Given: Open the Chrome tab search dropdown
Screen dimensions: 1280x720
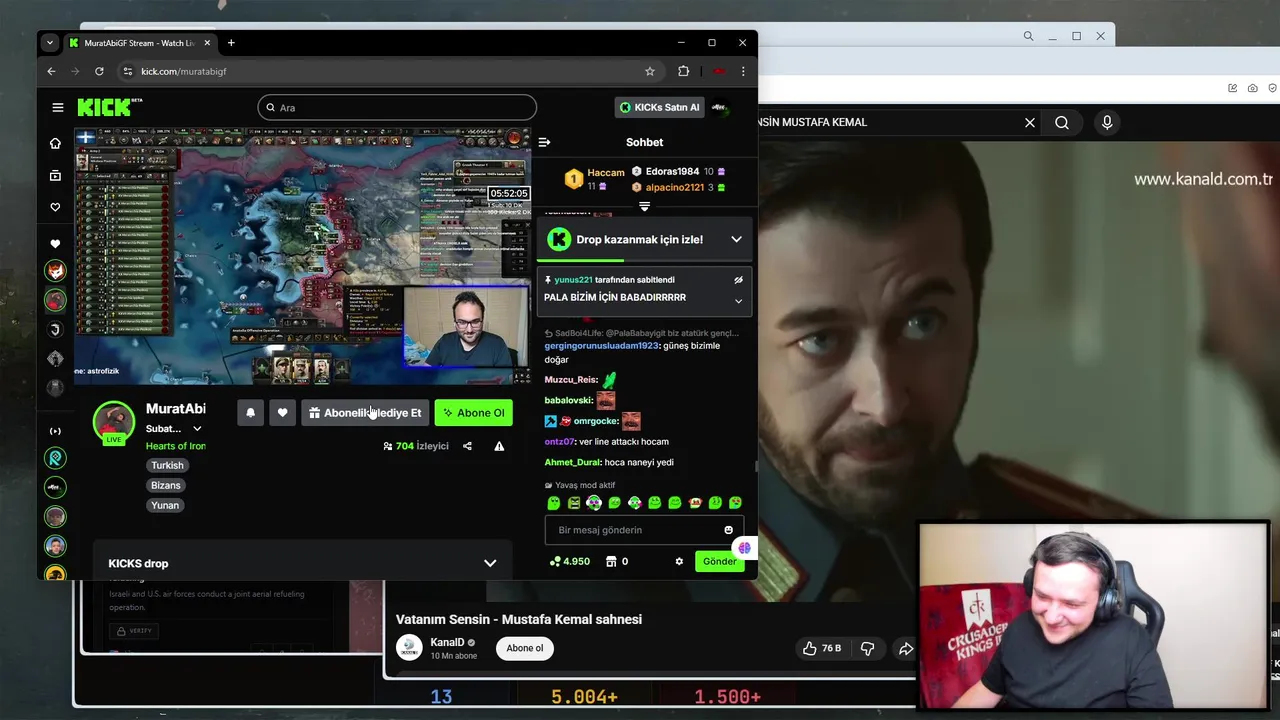Looking at the screenshot, I should pos(50,43).
